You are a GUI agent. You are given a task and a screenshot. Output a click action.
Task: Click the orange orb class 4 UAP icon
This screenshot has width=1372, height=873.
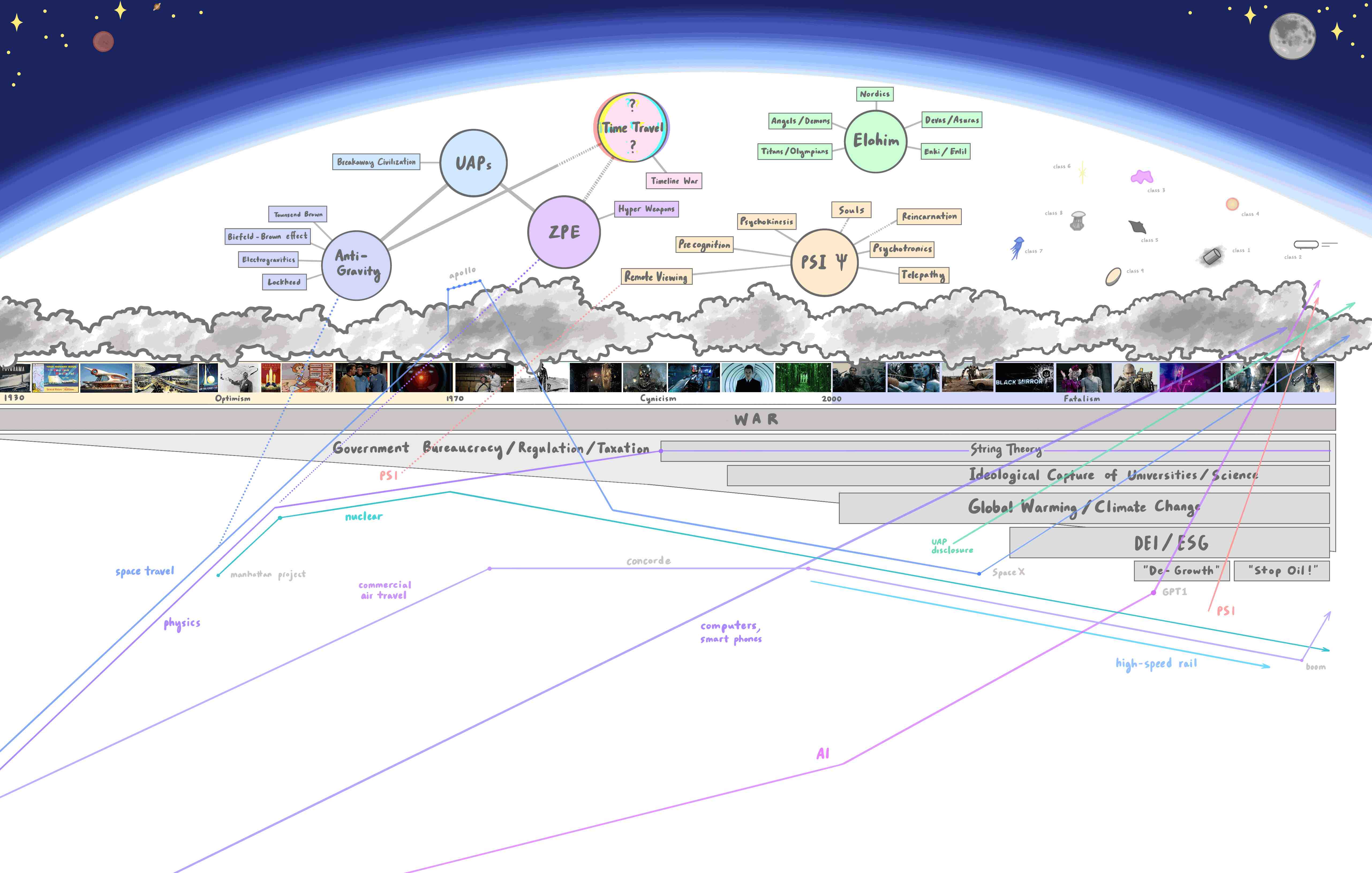pyautogui.click(x=1232, y=204)
